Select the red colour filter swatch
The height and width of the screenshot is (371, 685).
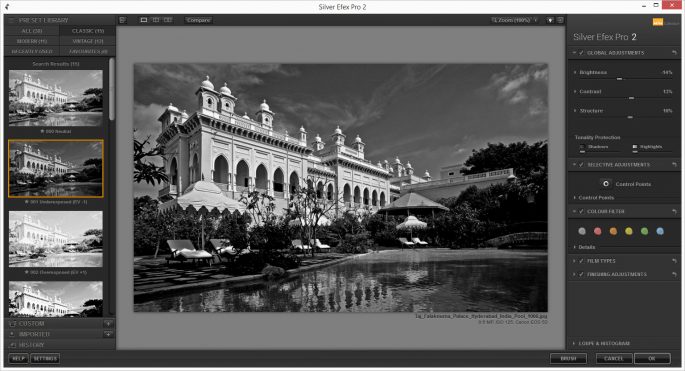[x=597, y=231]
